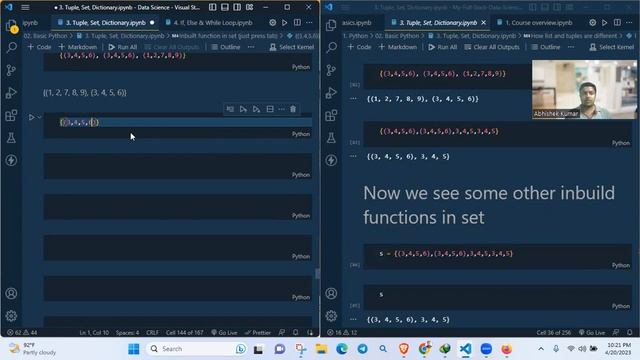Open Manage gear in left VS Code window

coord(11,316)
